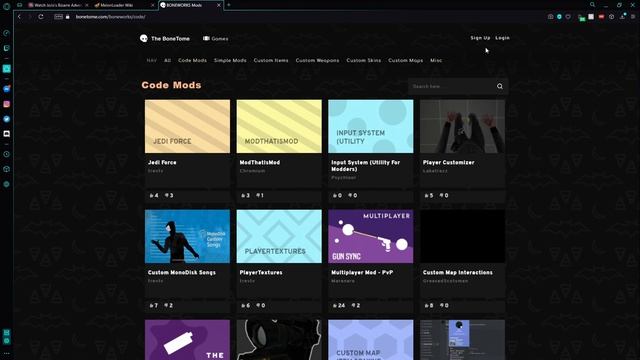Select the Misc category
The width and height of the screenshot is (640, 360).
(x=436, y=60)
